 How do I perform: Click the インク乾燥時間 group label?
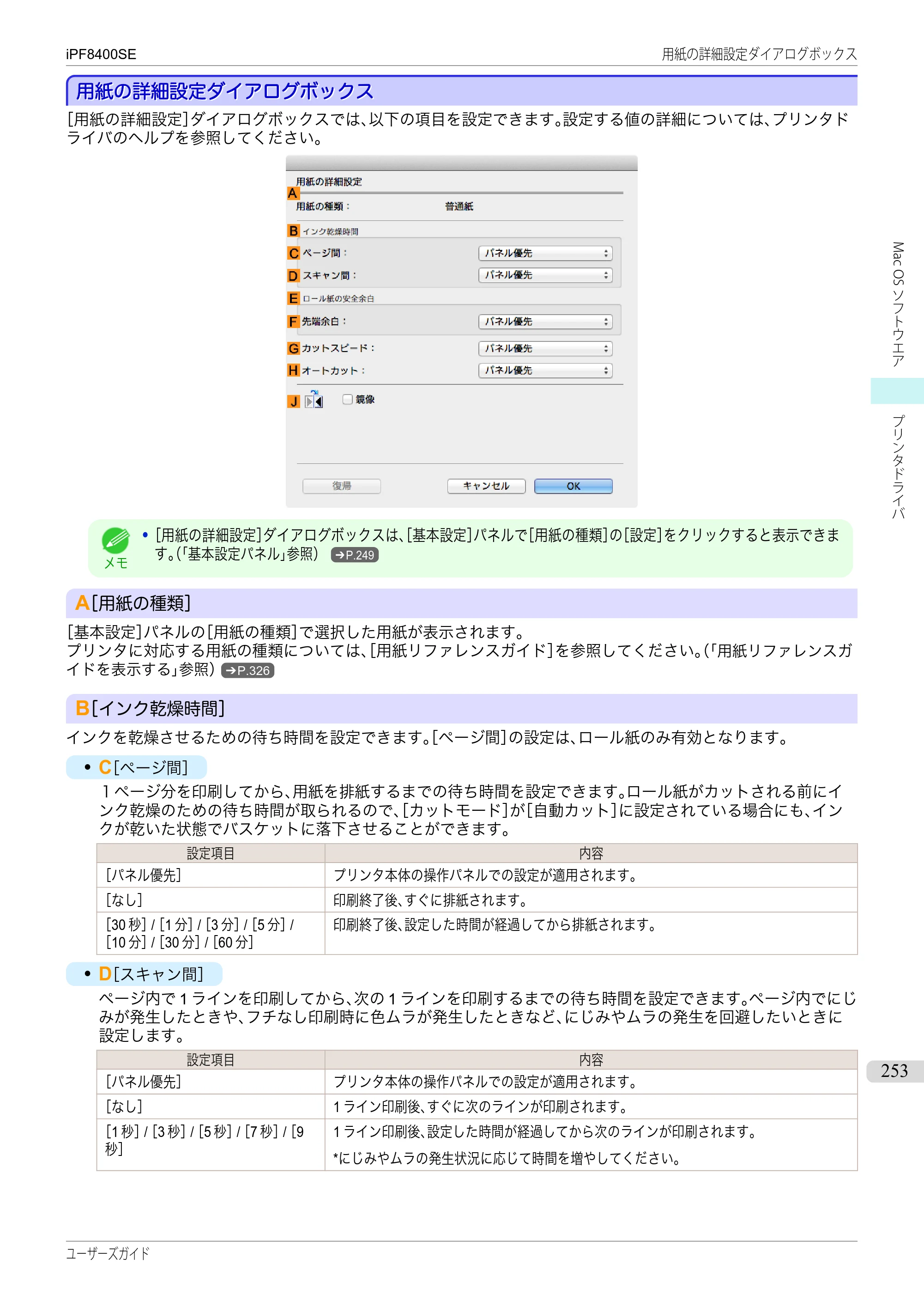point(330,231)
